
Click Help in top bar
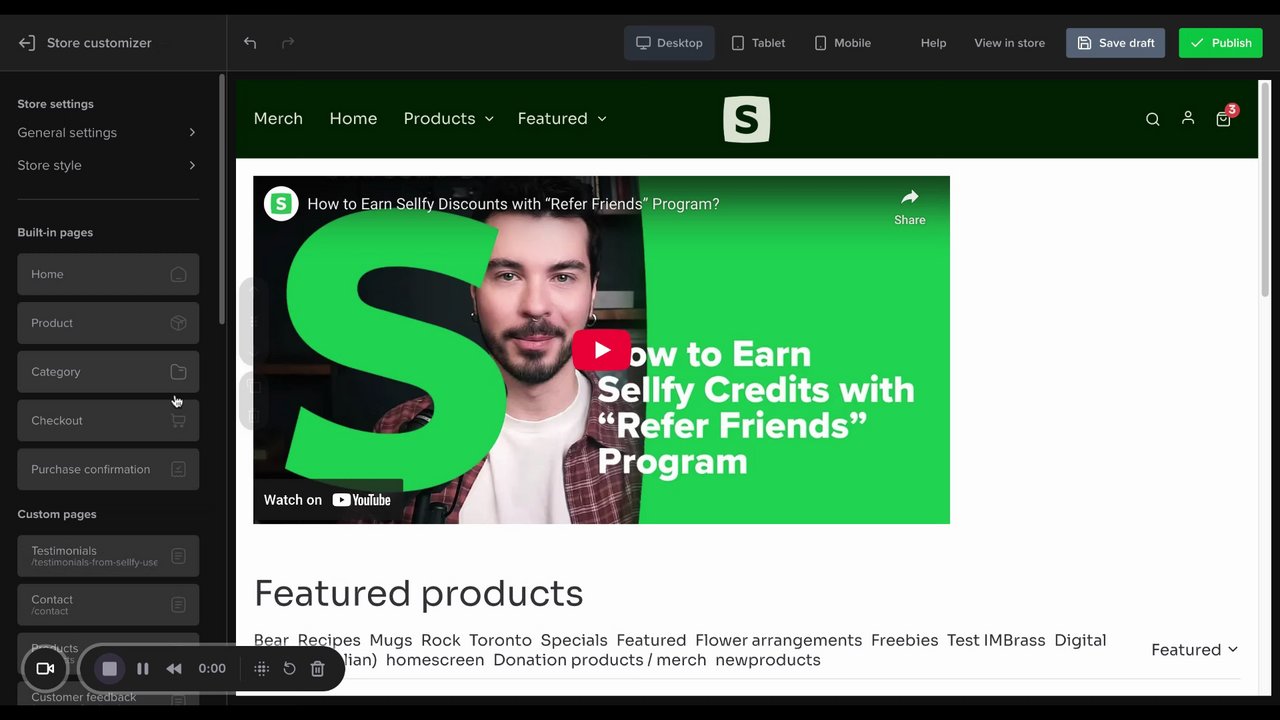click(x=933, y=43)
